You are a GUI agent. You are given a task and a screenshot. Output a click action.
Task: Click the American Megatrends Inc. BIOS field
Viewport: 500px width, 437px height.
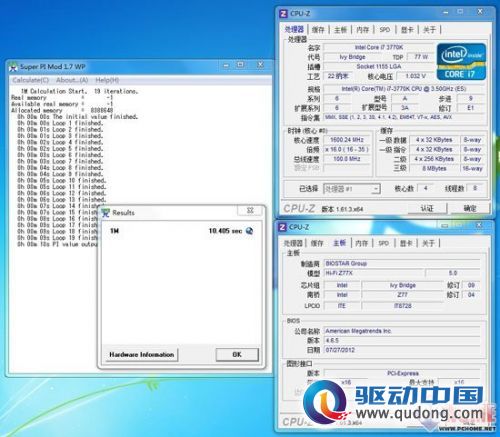[402, 331]
